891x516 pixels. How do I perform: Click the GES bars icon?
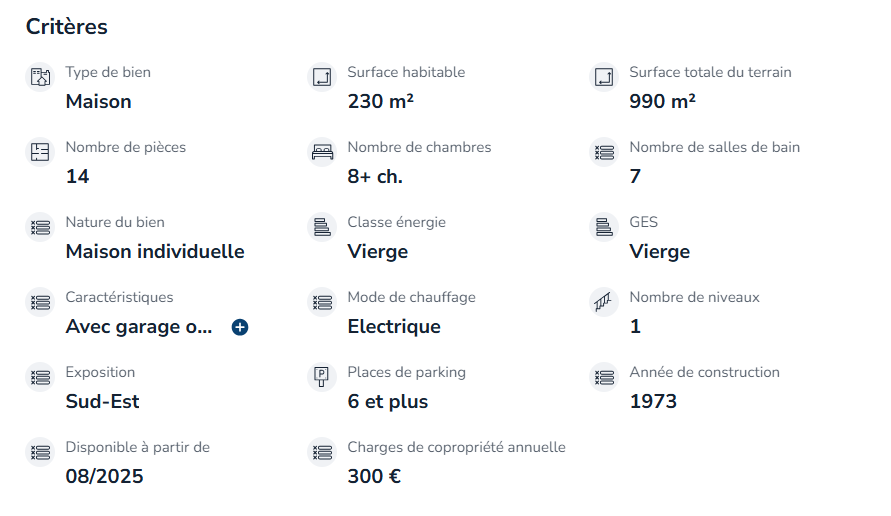[604, 227]
